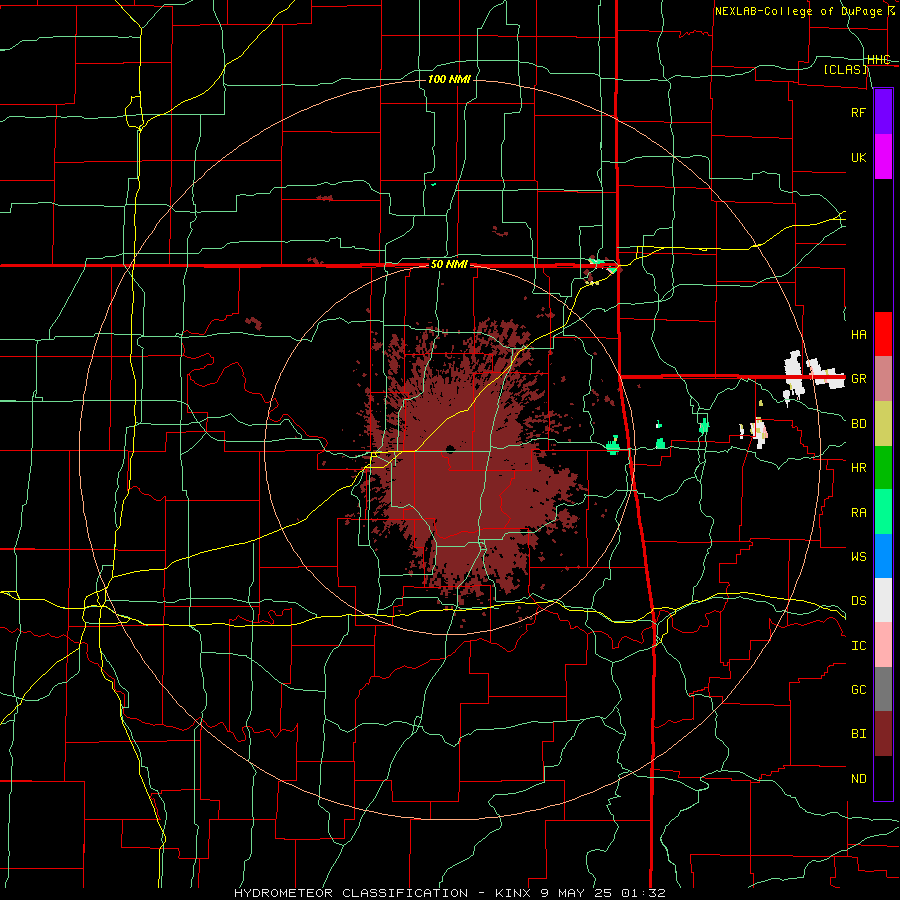Click the black radar site dot at center
Image resolution: width=900 pixels, height=900 pixels.
450,449
